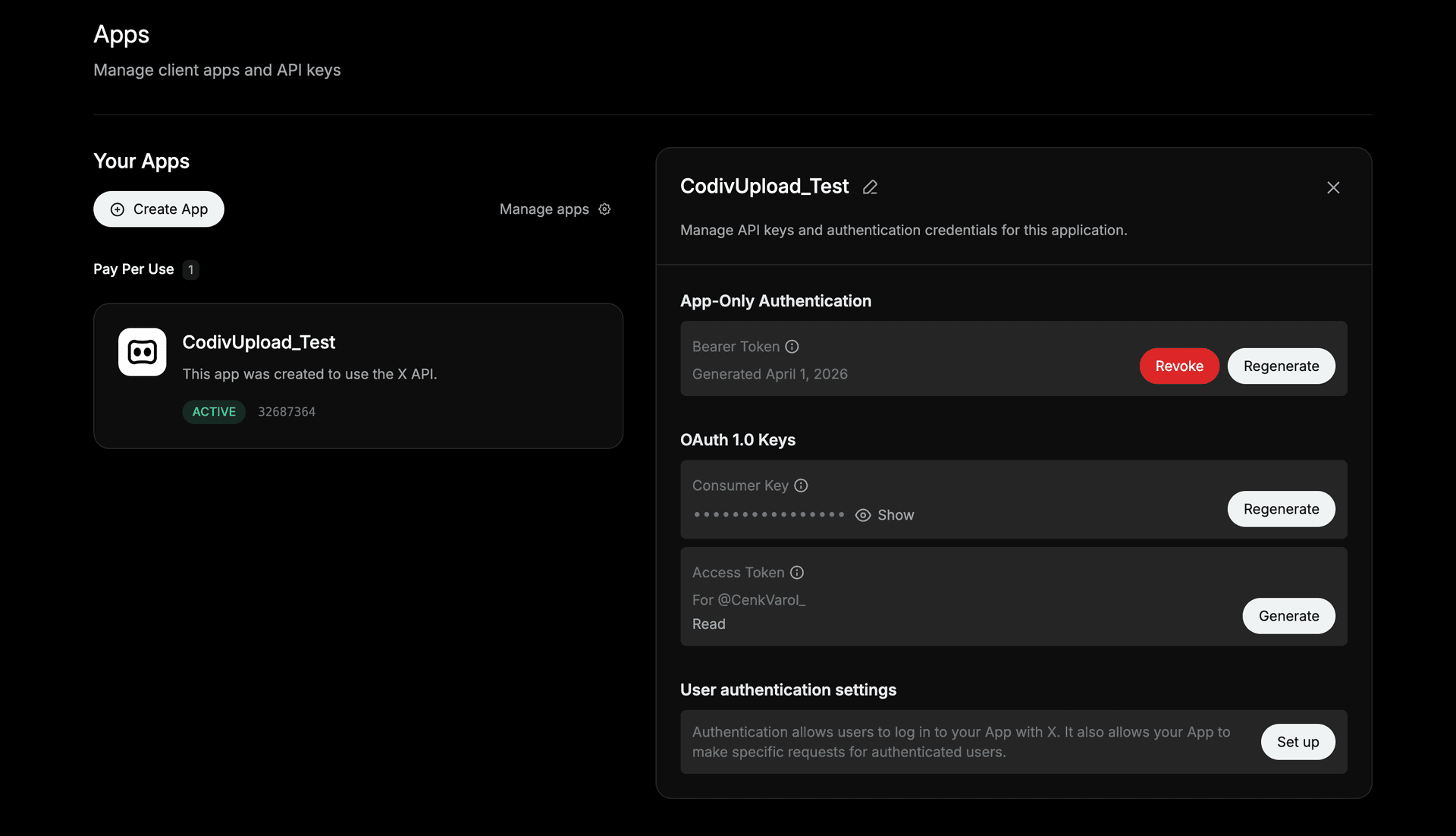
Task: Click the Pay Per Use count badge
Action: click(190, 269)
